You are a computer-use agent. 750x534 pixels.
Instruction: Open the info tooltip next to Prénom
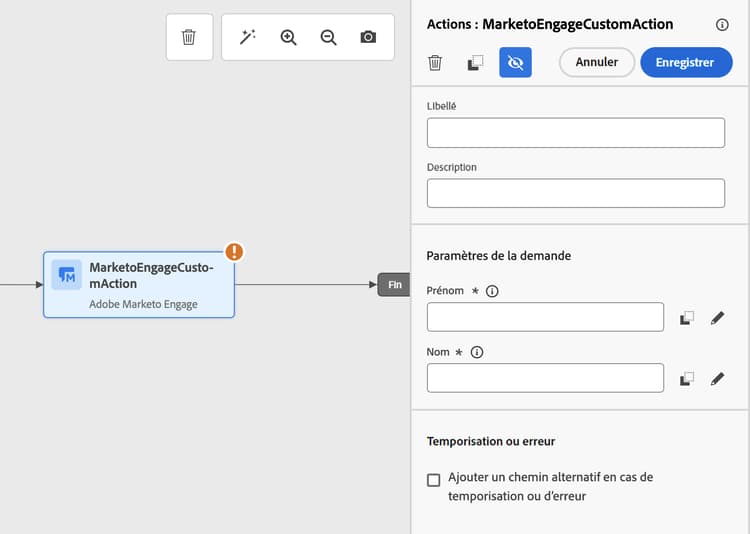click(492, 291)
